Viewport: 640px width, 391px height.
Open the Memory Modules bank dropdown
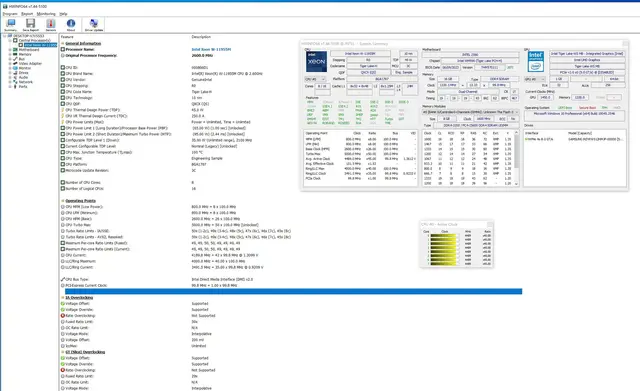click(470, 112)
